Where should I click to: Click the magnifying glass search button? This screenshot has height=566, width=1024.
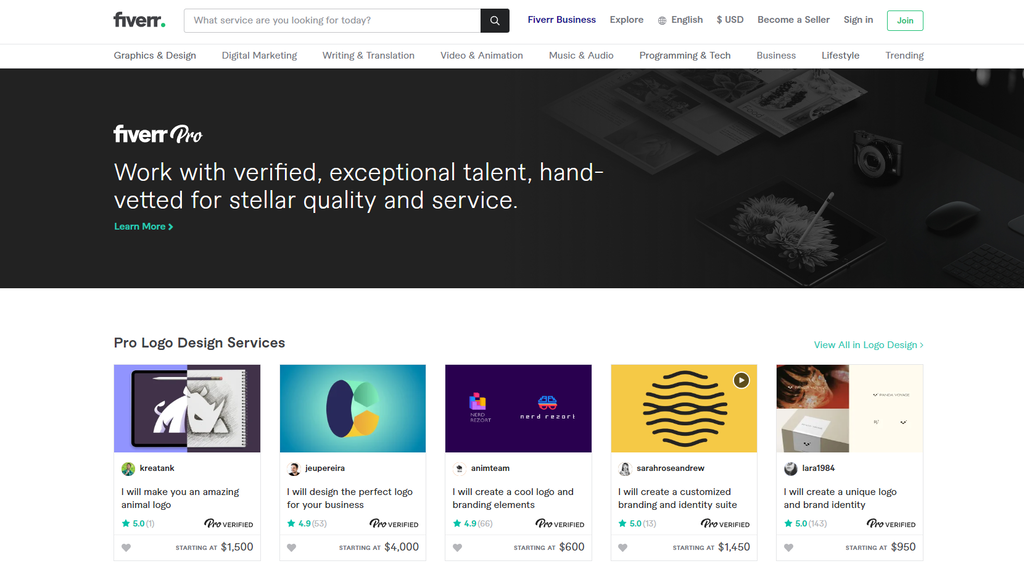pyautogui.click(x=494, y=20)
